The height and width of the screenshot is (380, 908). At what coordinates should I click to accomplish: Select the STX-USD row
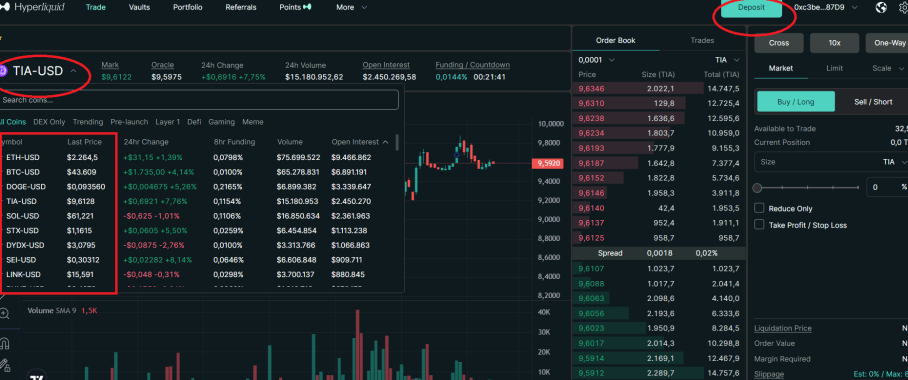pyautogui.click(x=198, y=231)
